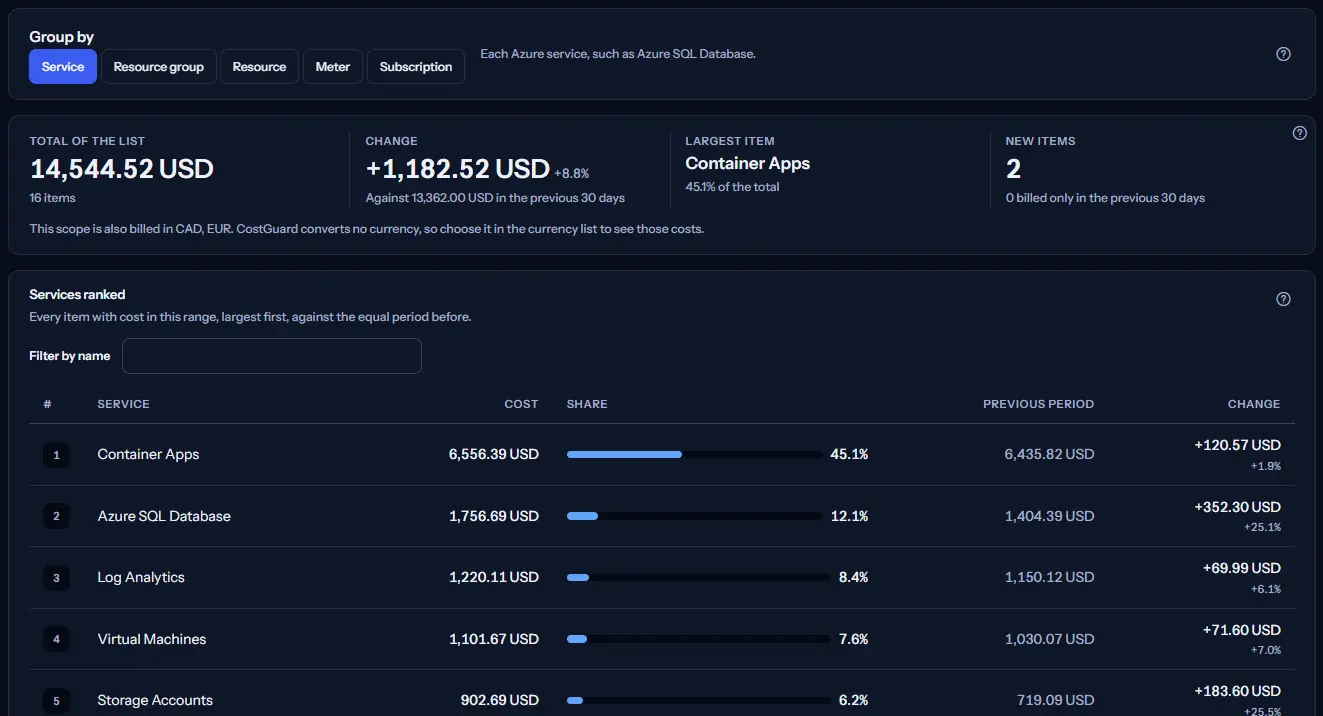Click the 12.1% share value
The height and width of the screenshot is (716, 1323).
click(x=850, y=516)
